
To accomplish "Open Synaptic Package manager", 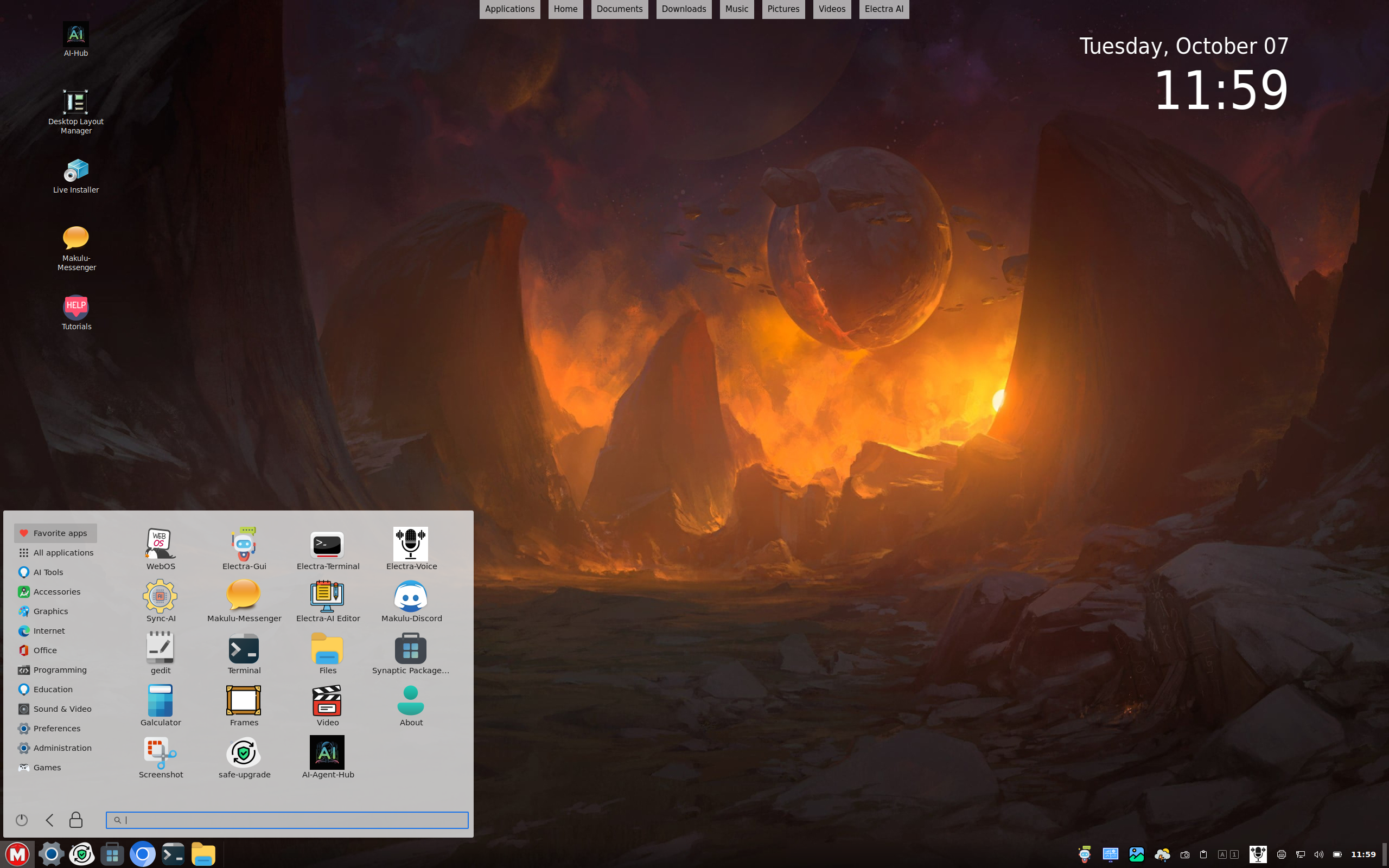I will pos(411,653).
